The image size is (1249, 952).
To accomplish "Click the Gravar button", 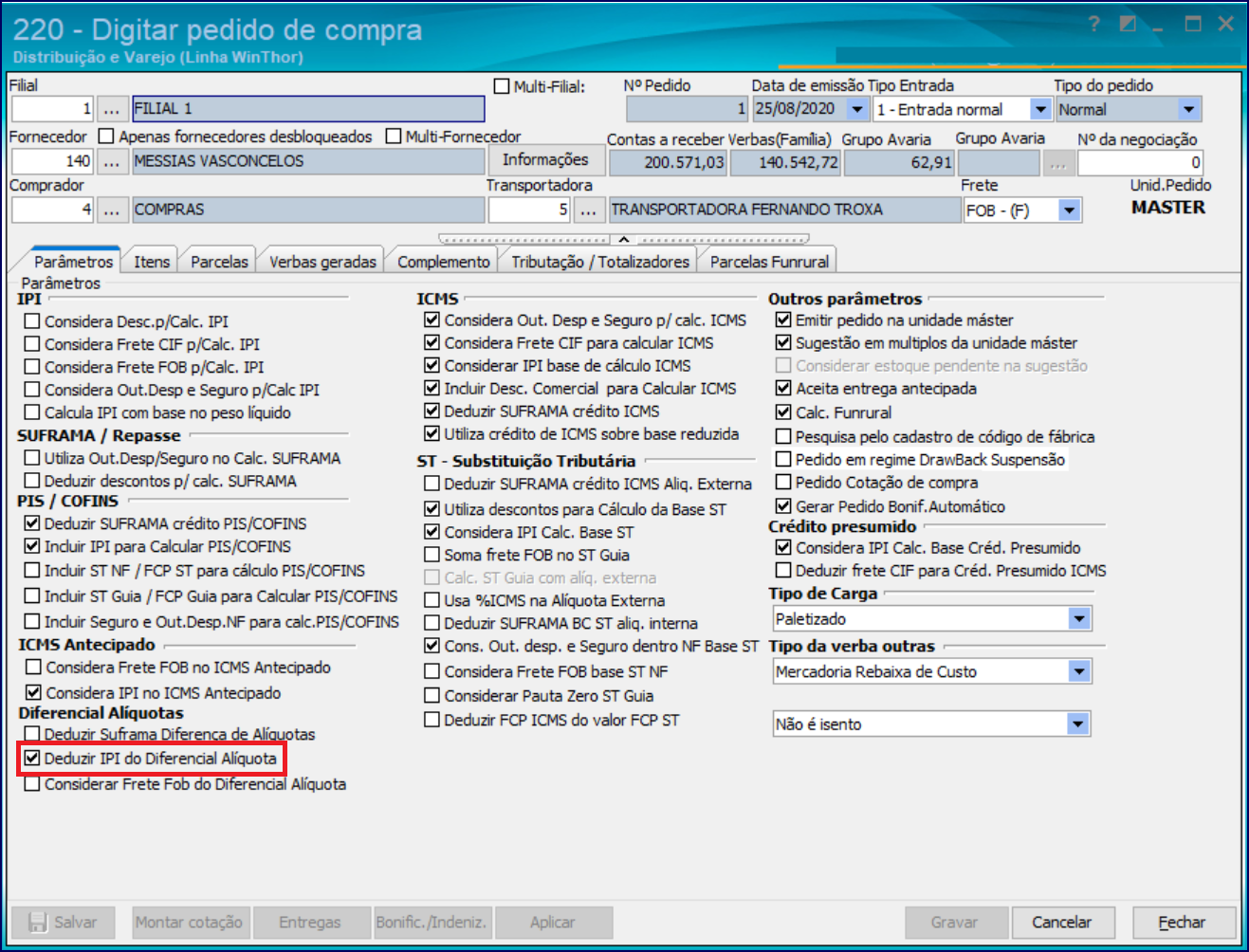I will pos(954,923).
